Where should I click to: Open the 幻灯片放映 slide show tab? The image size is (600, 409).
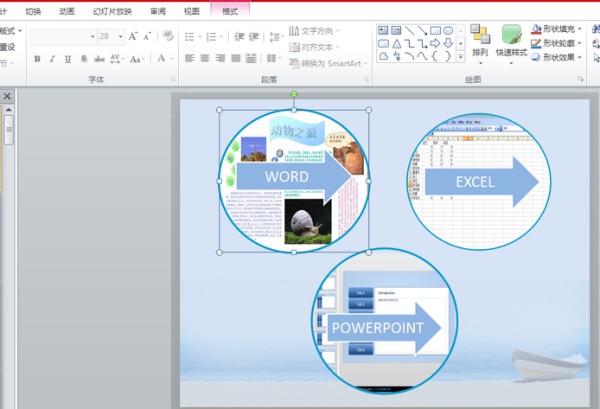[113, 11]
